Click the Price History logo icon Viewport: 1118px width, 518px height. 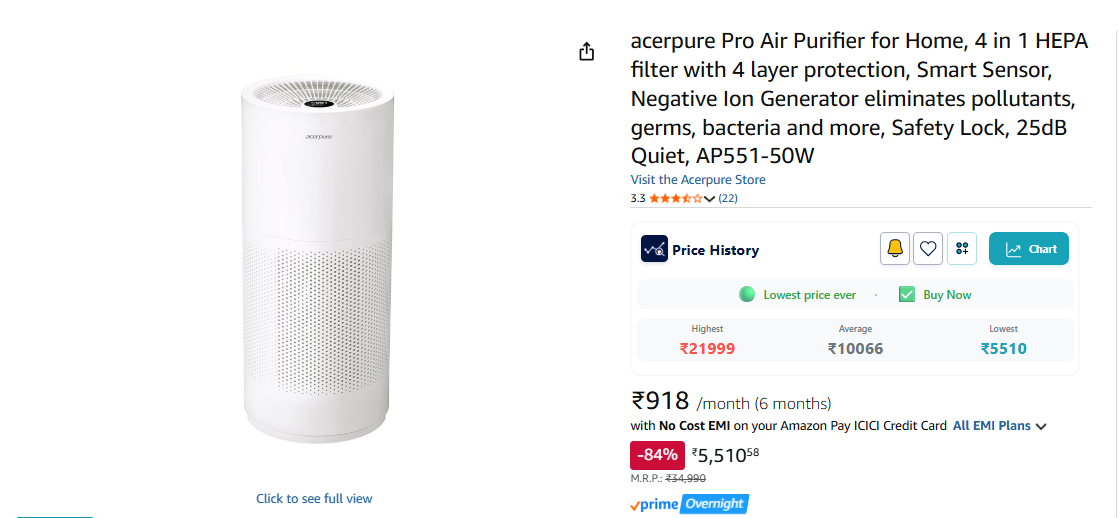(x=654, y=249)
